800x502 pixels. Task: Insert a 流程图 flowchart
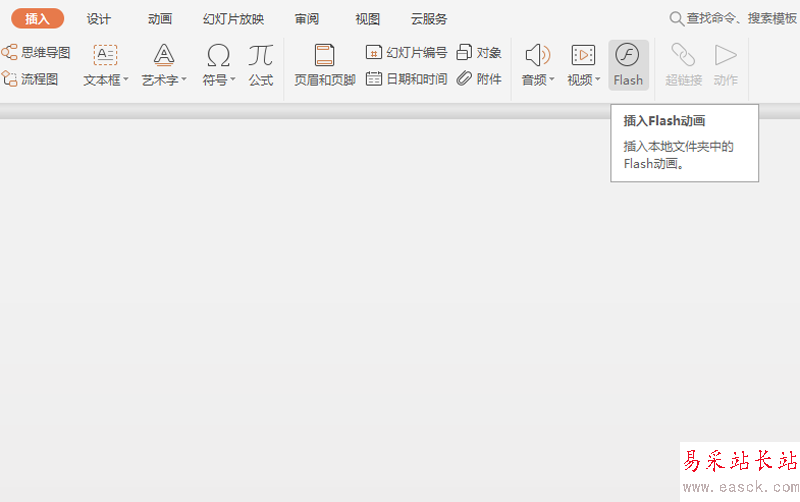[x=30, y=79]
